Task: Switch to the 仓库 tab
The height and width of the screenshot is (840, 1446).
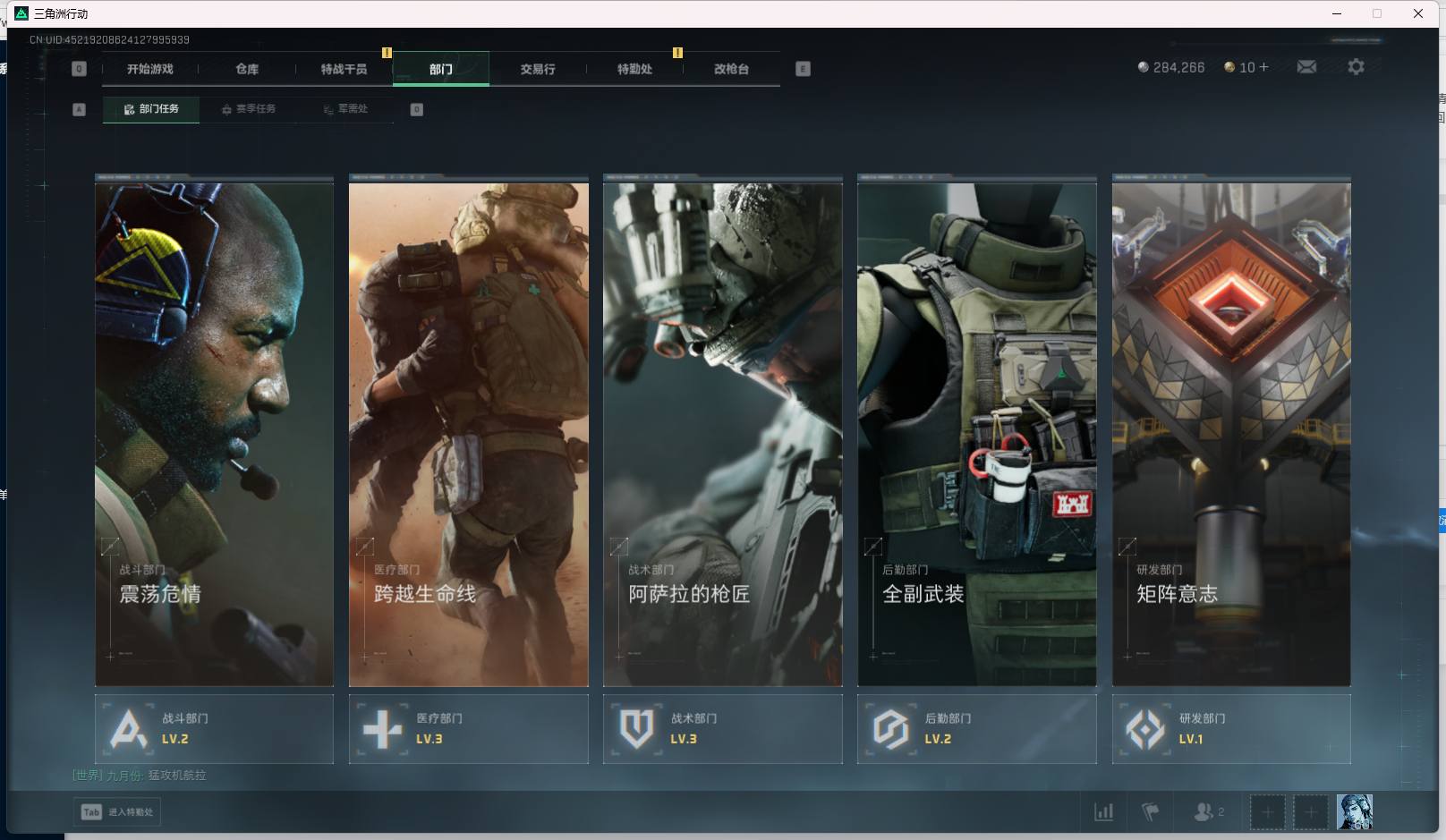Action: 247,69
